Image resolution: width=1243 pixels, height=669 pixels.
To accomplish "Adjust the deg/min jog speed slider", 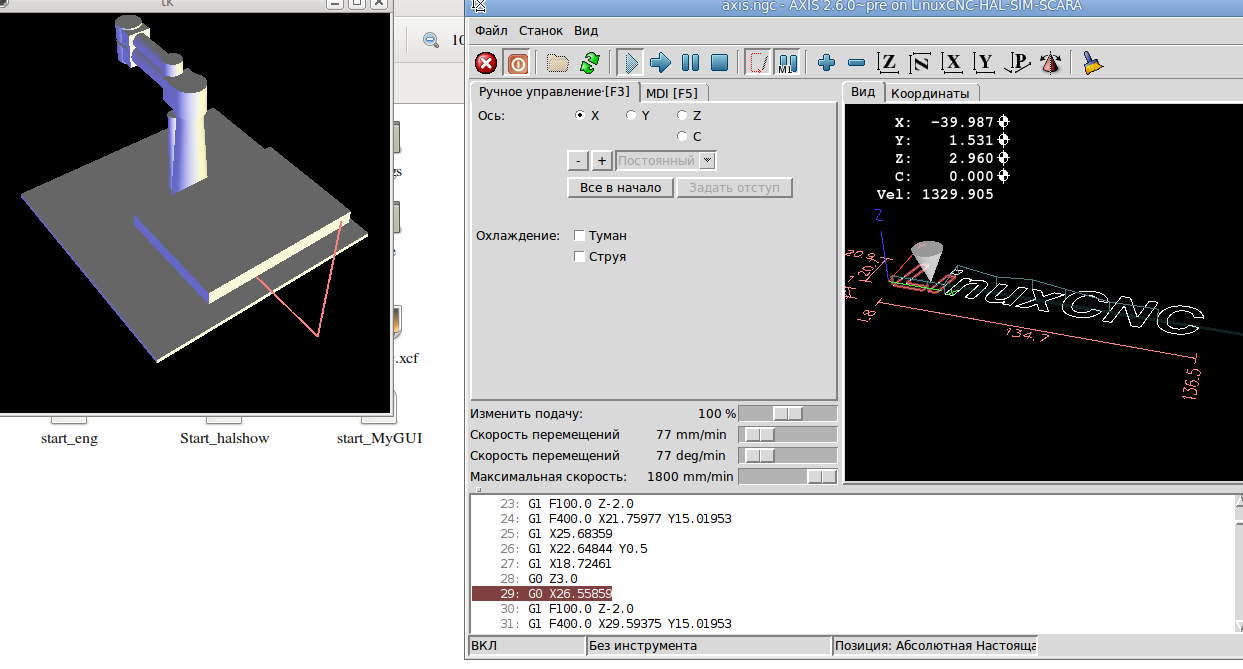I will tap(788, 456).
